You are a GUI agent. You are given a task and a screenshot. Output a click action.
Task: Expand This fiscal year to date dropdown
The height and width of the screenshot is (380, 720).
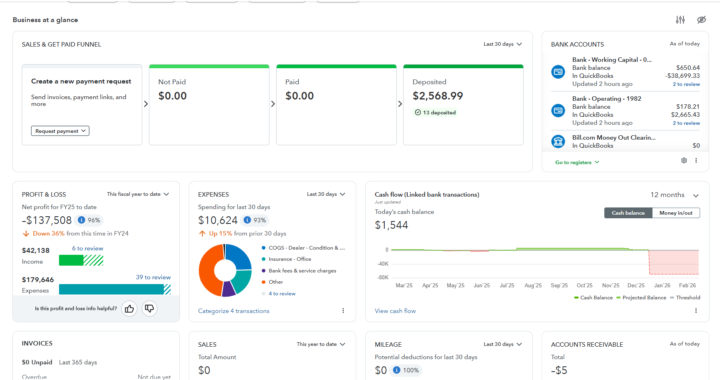(x=138, y=194)
